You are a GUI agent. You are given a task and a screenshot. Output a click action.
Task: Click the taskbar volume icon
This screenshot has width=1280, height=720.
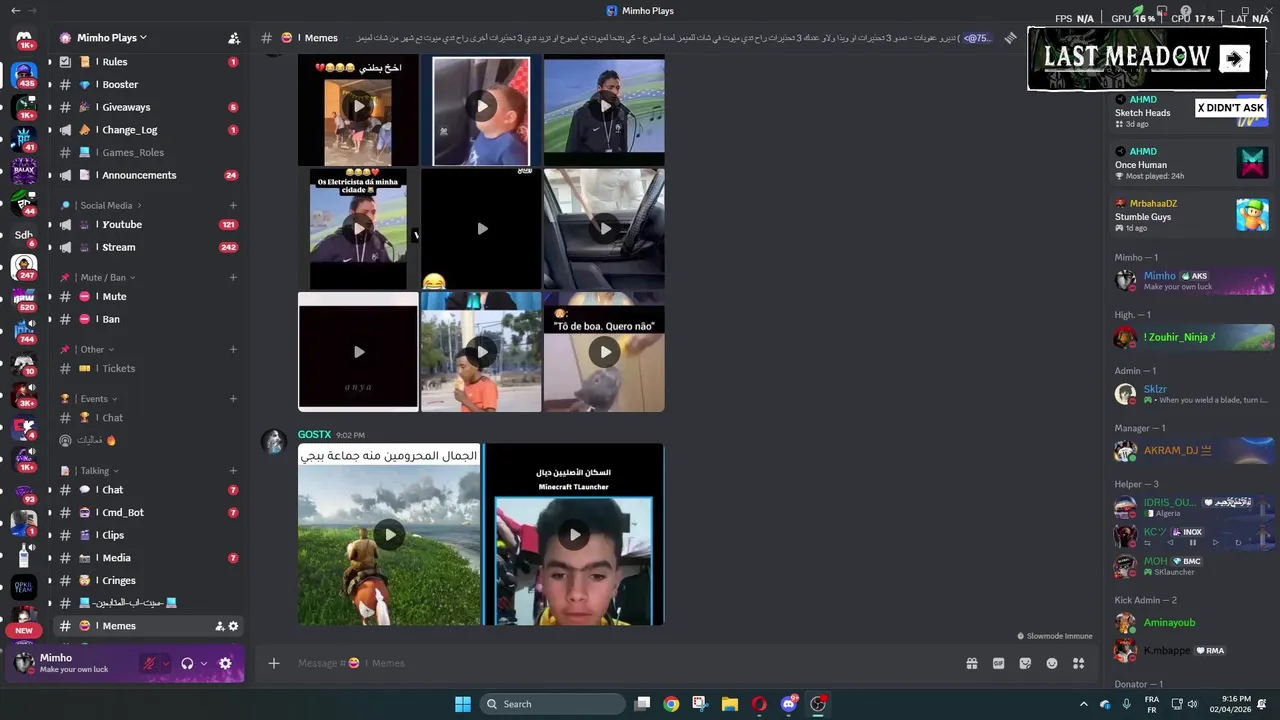coord(1195,704)
